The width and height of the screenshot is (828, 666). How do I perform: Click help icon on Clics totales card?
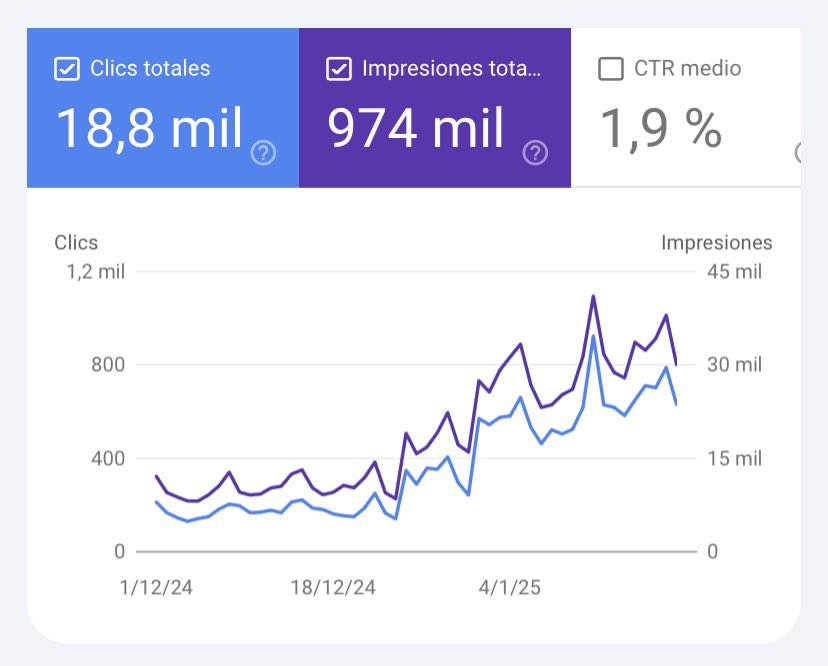(264, 153)
